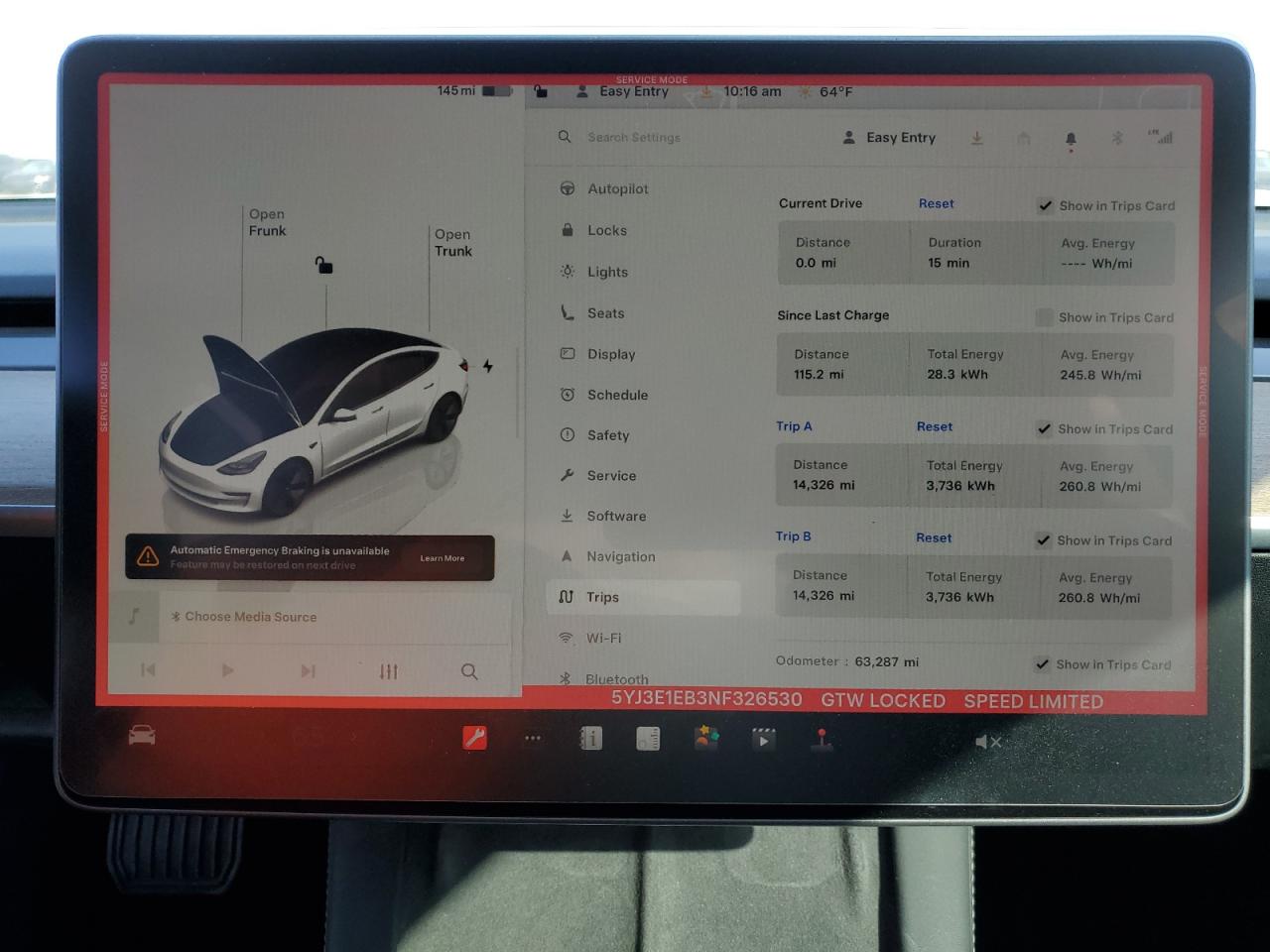Open Choose Media Source selector
Image resolution: width=1270 pixels, height=952 pixels.
pos(250,617)
